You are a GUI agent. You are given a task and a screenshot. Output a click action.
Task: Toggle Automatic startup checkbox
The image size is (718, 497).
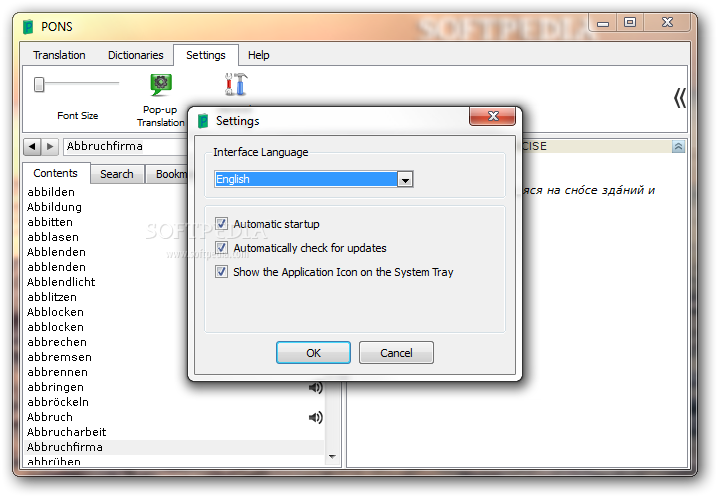(x=222, y=224)
